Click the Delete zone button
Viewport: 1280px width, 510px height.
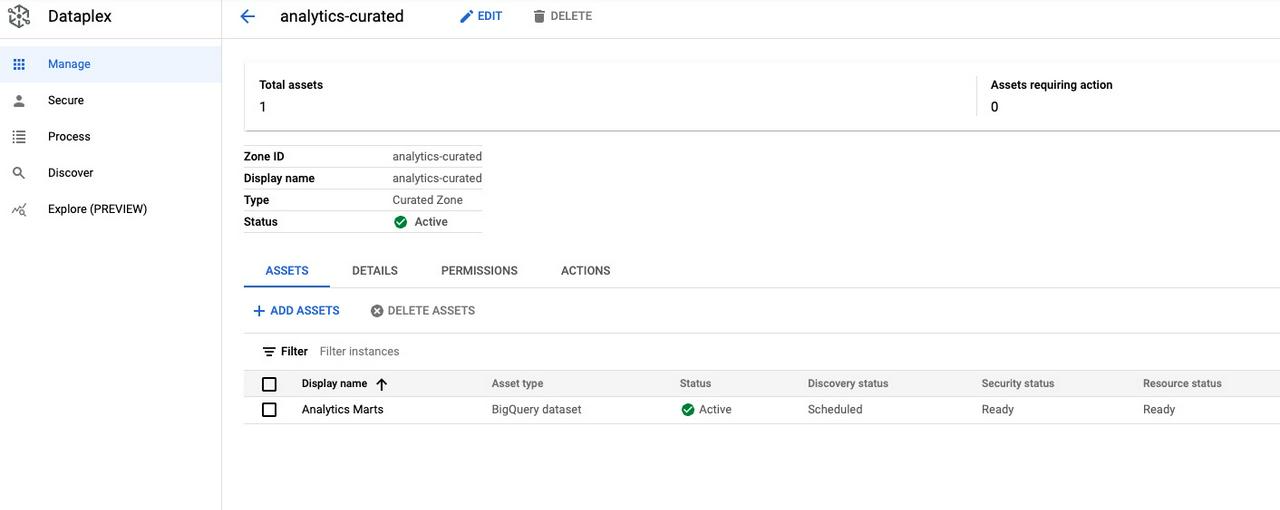(x=562, y=16)
